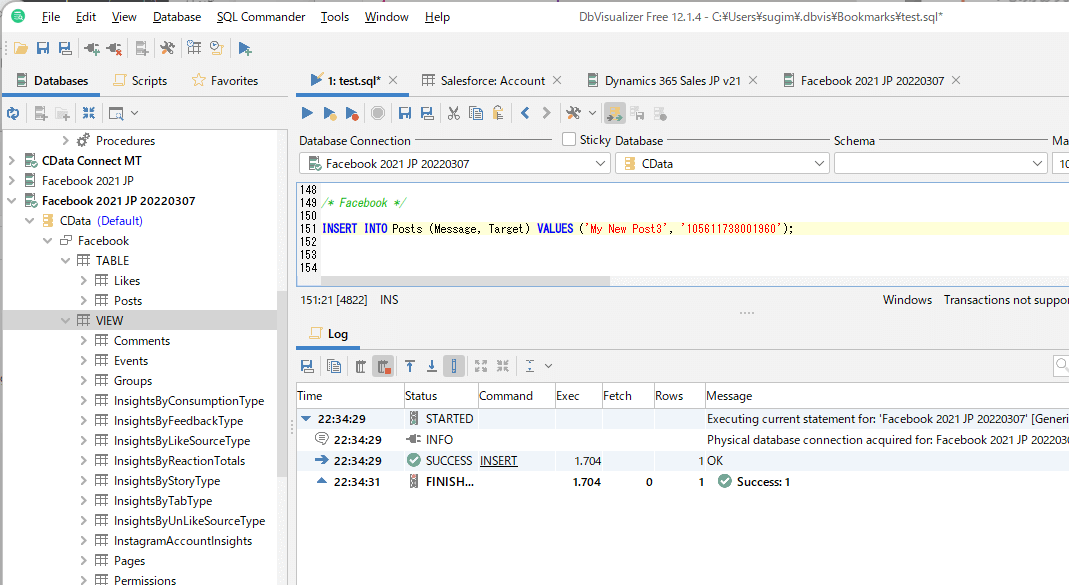The image size is (1069, 585).
Task: Click the scroll-to-top arrow in Log toolbar
Action: point(410,366)
